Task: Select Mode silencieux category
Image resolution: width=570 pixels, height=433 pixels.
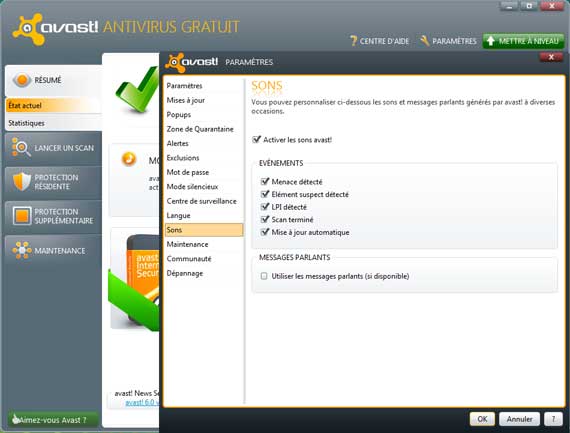Action: (x=204, y=187)
